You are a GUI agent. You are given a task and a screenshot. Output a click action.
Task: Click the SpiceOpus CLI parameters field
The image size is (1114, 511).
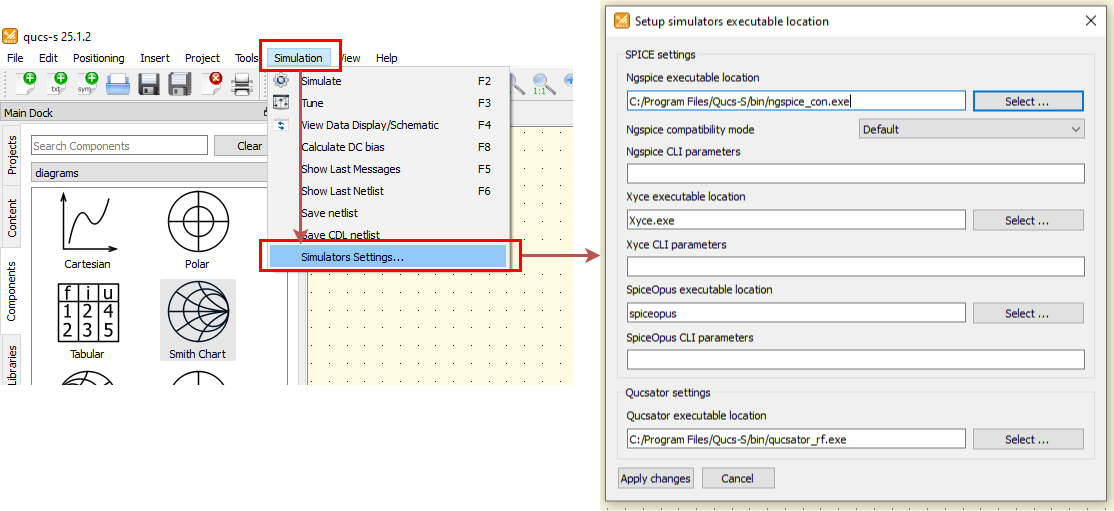855,360
